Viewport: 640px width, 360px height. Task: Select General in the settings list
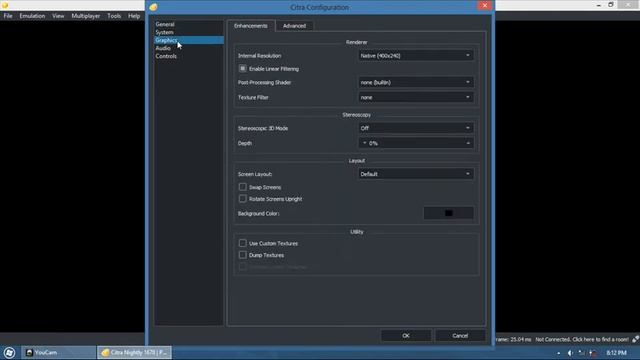coord(189,24)
